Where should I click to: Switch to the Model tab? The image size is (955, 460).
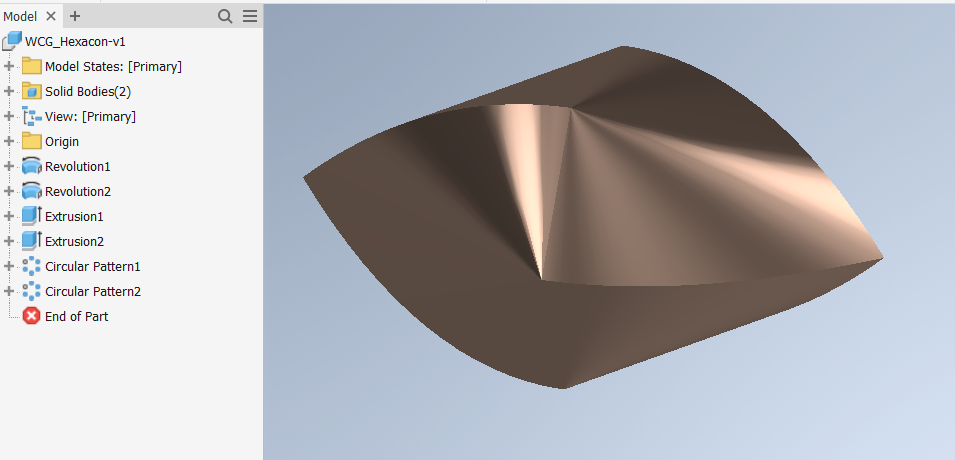coord(20,16)
